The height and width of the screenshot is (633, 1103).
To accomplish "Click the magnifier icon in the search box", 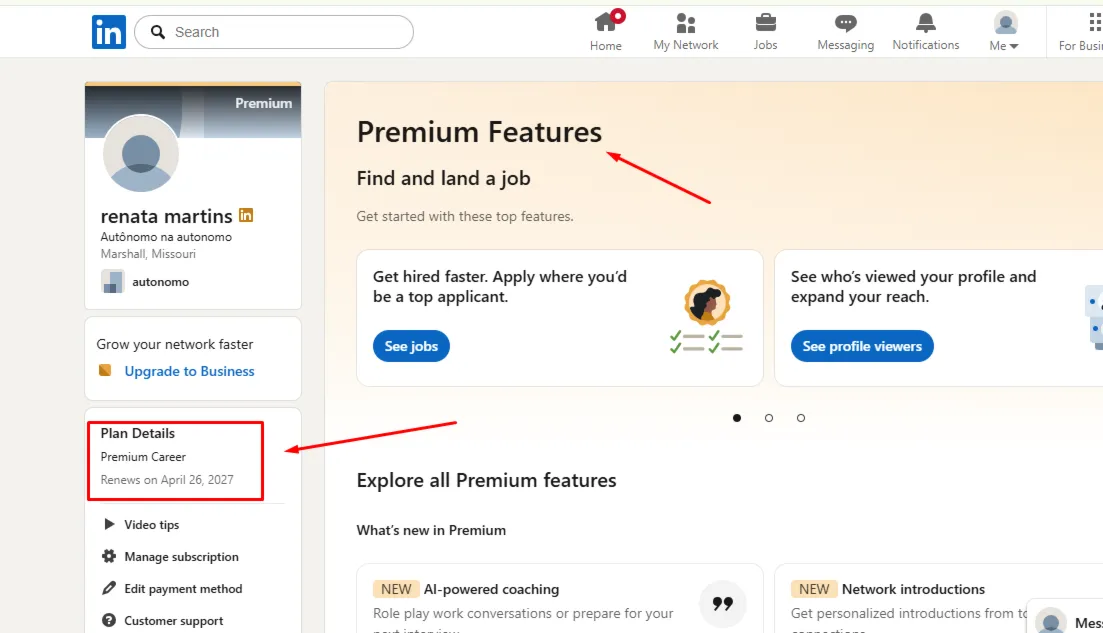I will point(158,32).
